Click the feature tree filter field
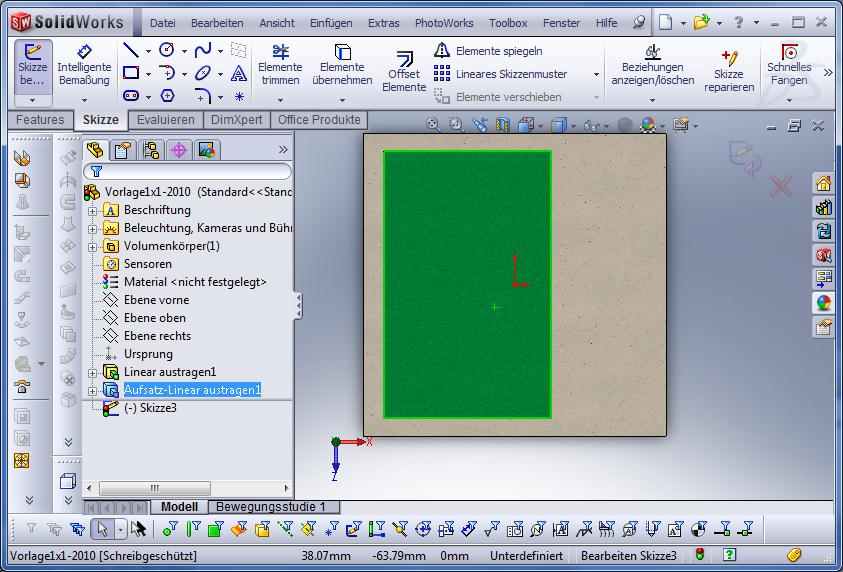Image resolution: width=843 pixels, height=572 pixels. coord(188,172)
